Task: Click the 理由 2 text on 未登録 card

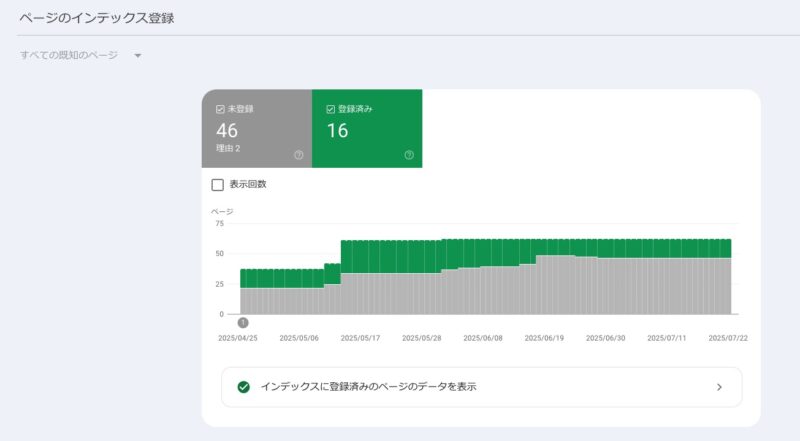Action: (228, 149)
